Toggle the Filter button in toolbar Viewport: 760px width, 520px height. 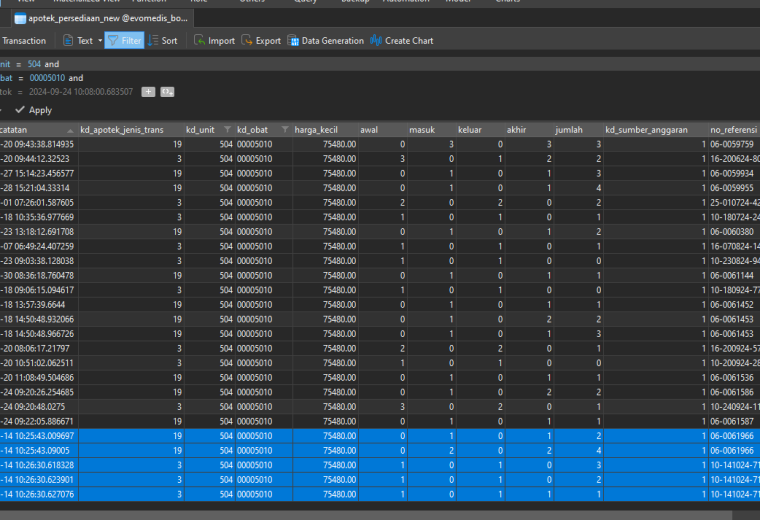pyautogui.click(x=124, y=41)
